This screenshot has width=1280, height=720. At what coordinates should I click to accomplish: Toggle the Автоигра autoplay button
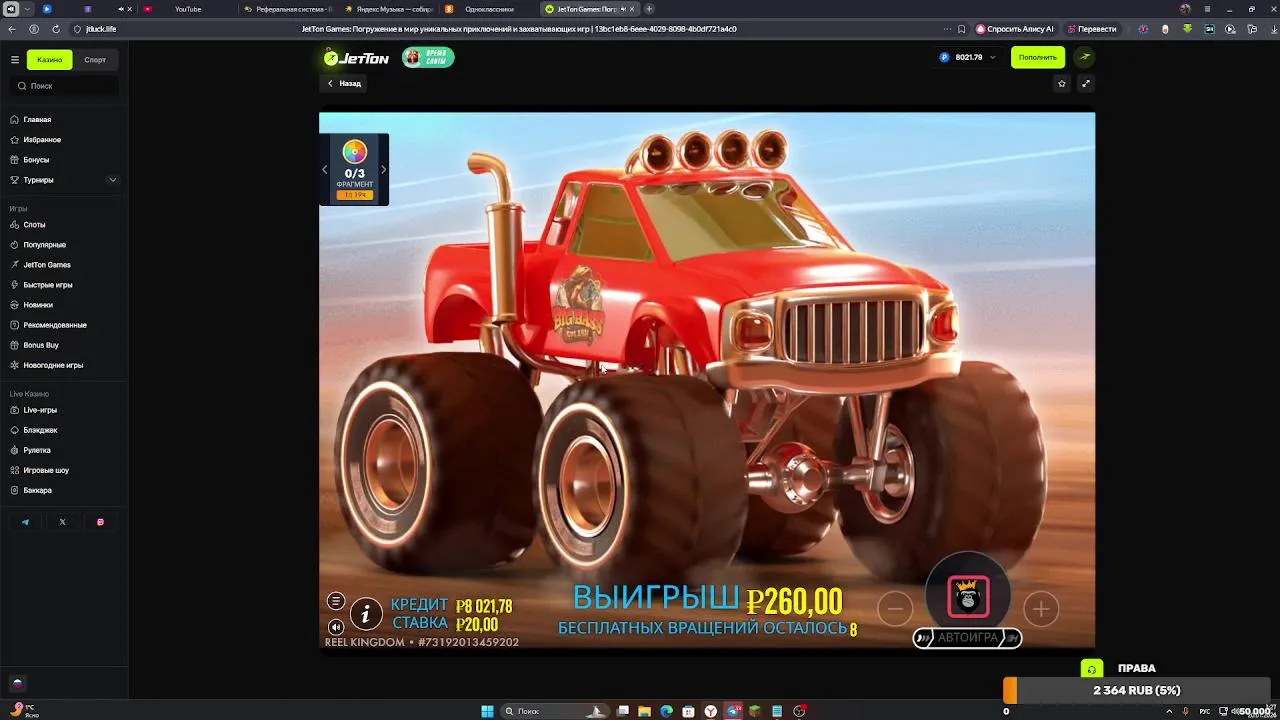coord(968,638)
